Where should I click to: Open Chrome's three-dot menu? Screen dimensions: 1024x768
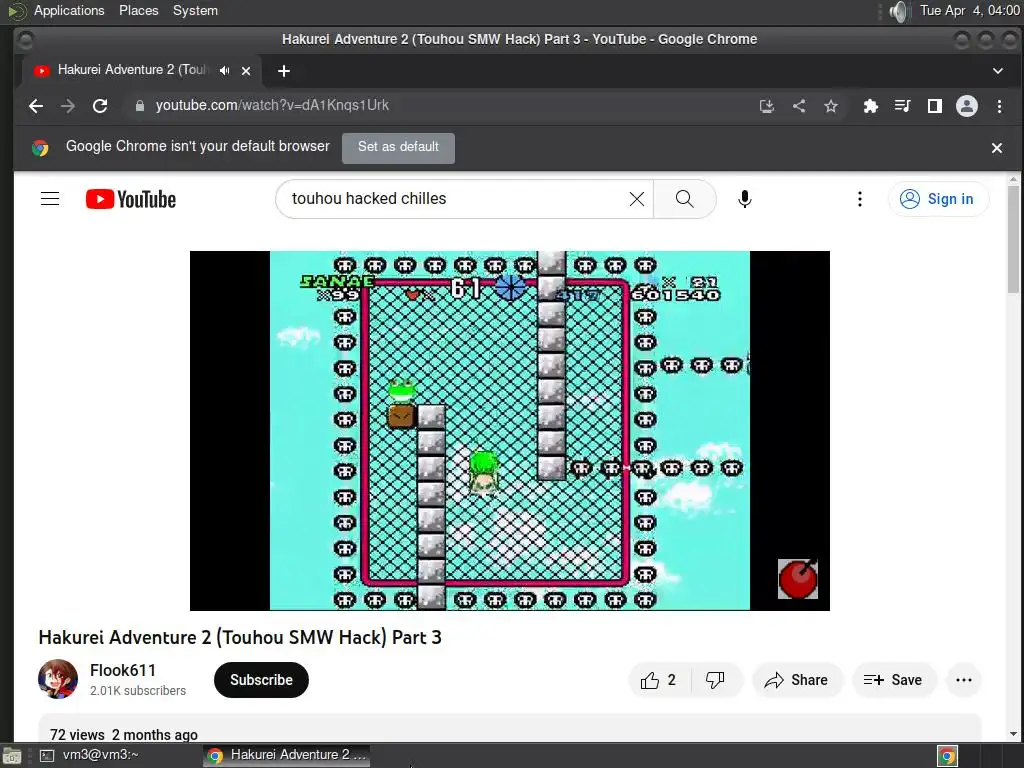(x=999, y=106)
